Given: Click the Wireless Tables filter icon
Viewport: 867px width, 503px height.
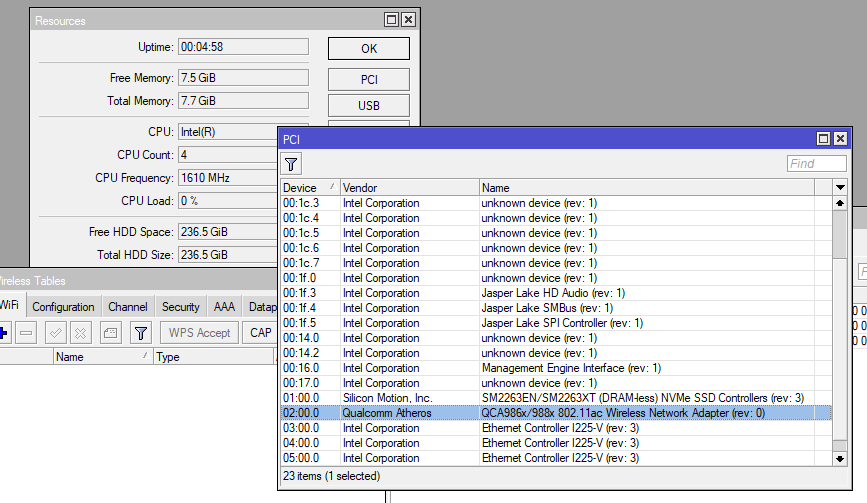Looking at the screenshot, I should click(x=140, y=333).
